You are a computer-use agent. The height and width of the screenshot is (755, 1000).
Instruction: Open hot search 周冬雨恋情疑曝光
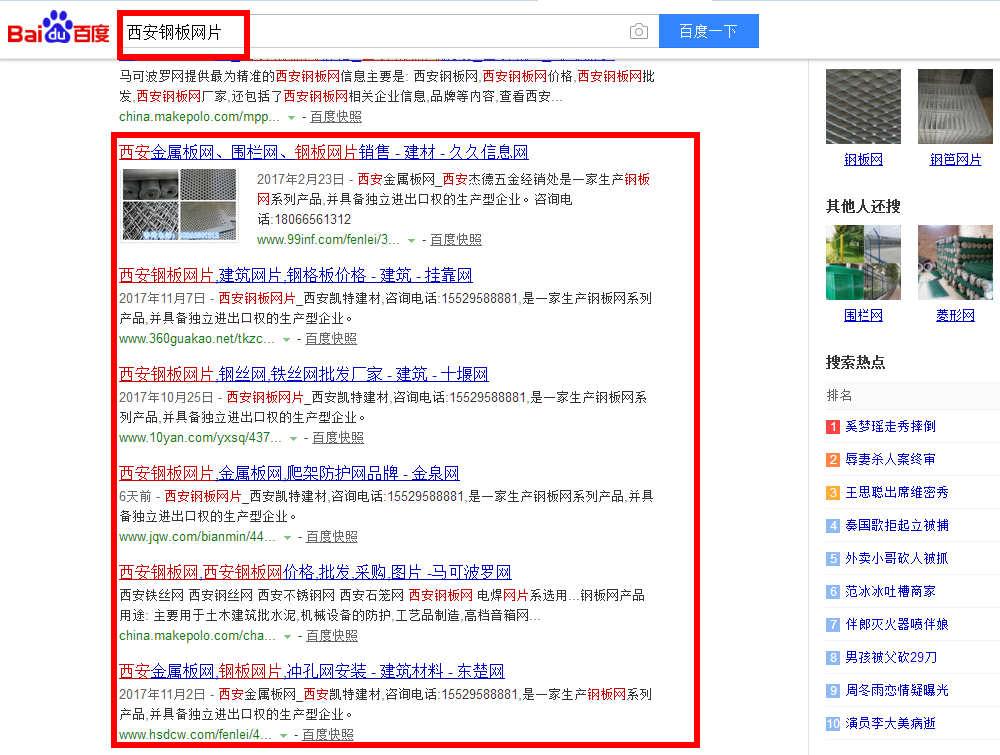point(897,690)
